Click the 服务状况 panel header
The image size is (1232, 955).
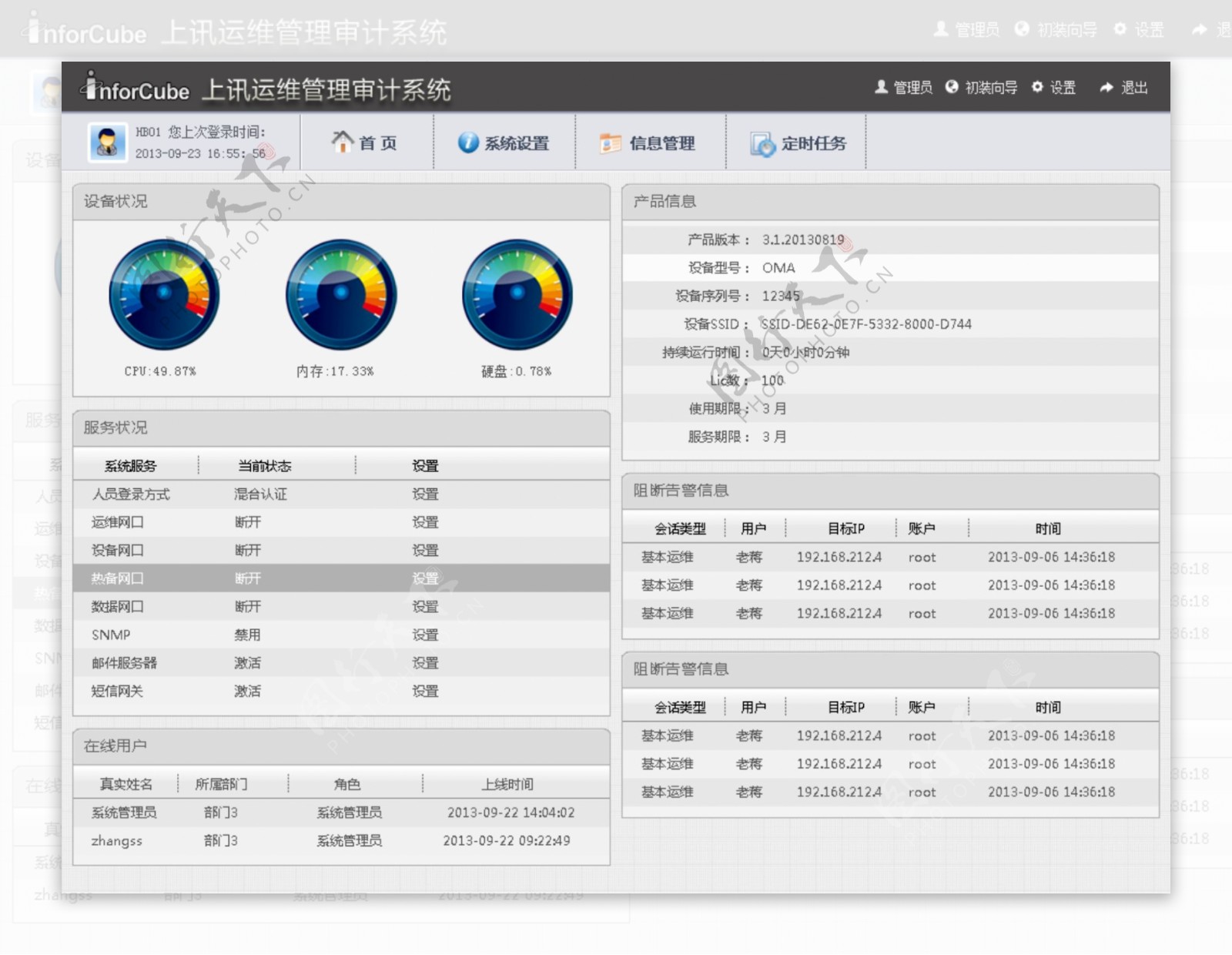[x=341, y=428]
